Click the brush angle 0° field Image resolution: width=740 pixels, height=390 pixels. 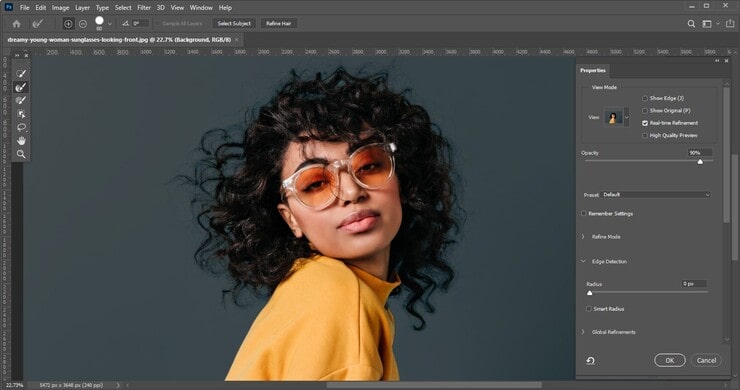point(140,23)
